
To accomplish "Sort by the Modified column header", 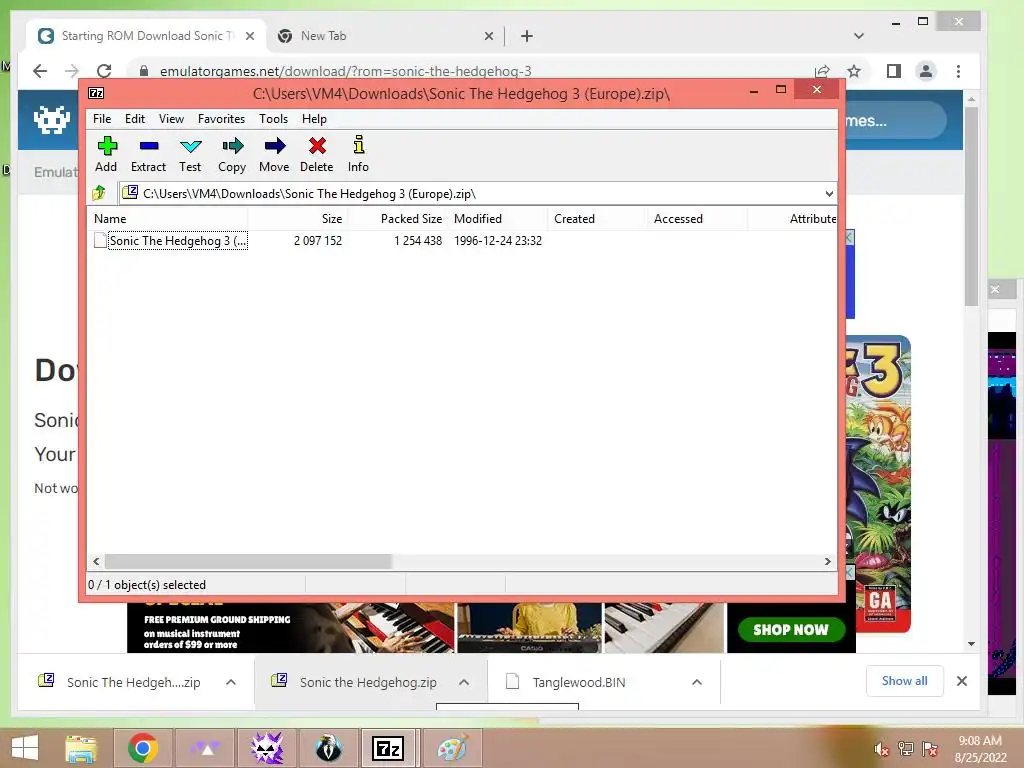I will [x=498, y=219].
